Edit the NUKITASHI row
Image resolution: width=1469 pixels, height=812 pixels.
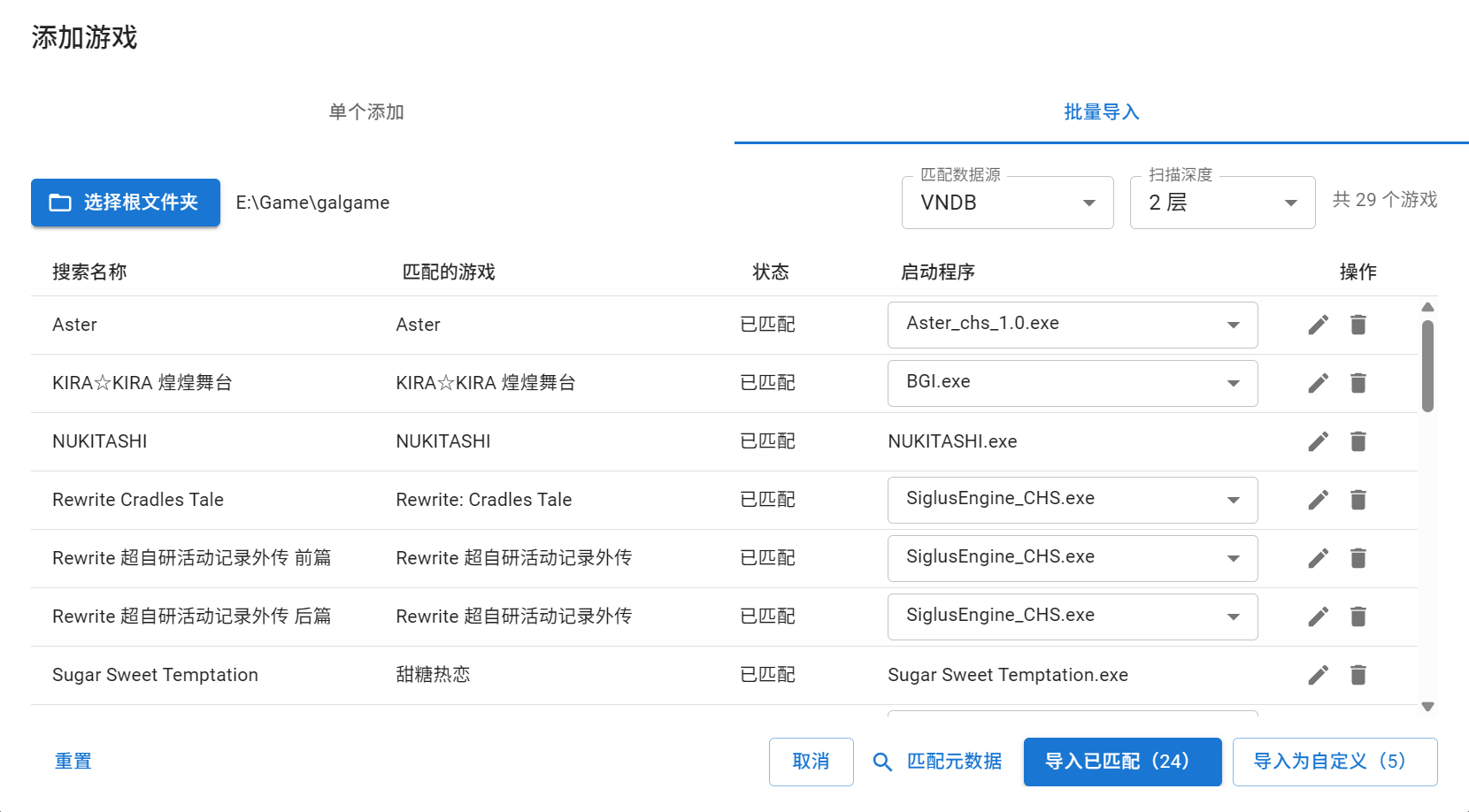(1318, 441)
